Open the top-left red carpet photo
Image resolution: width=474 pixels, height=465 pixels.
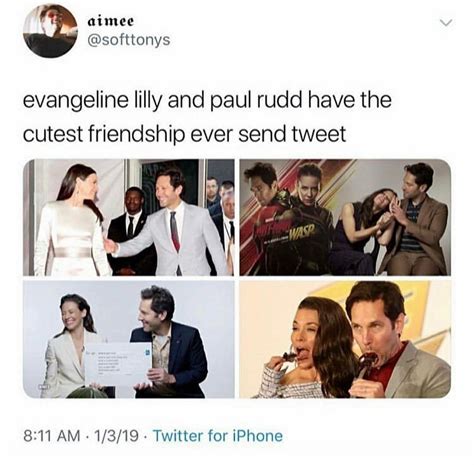(x=129, y=217)
